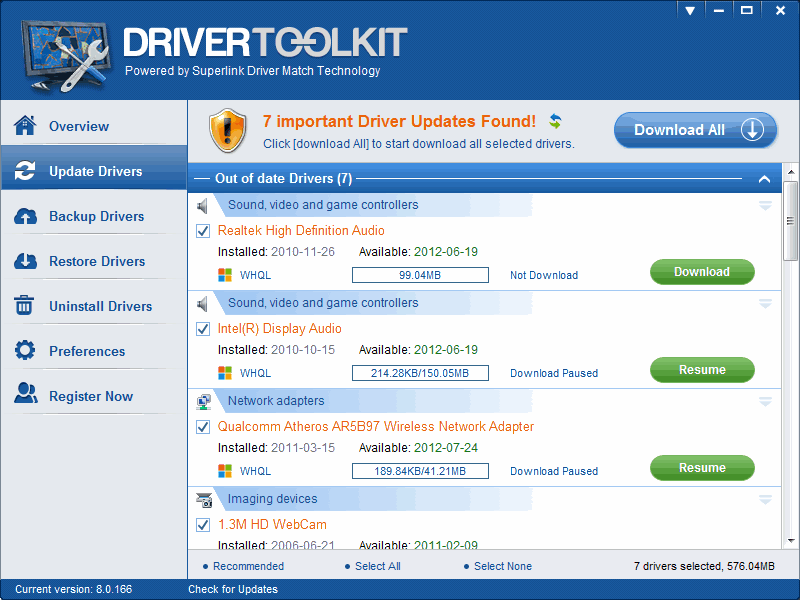Click the green refresh arrows icon
Image resolution: width=800 pixels, height=600 pixels.
(555, 121)
